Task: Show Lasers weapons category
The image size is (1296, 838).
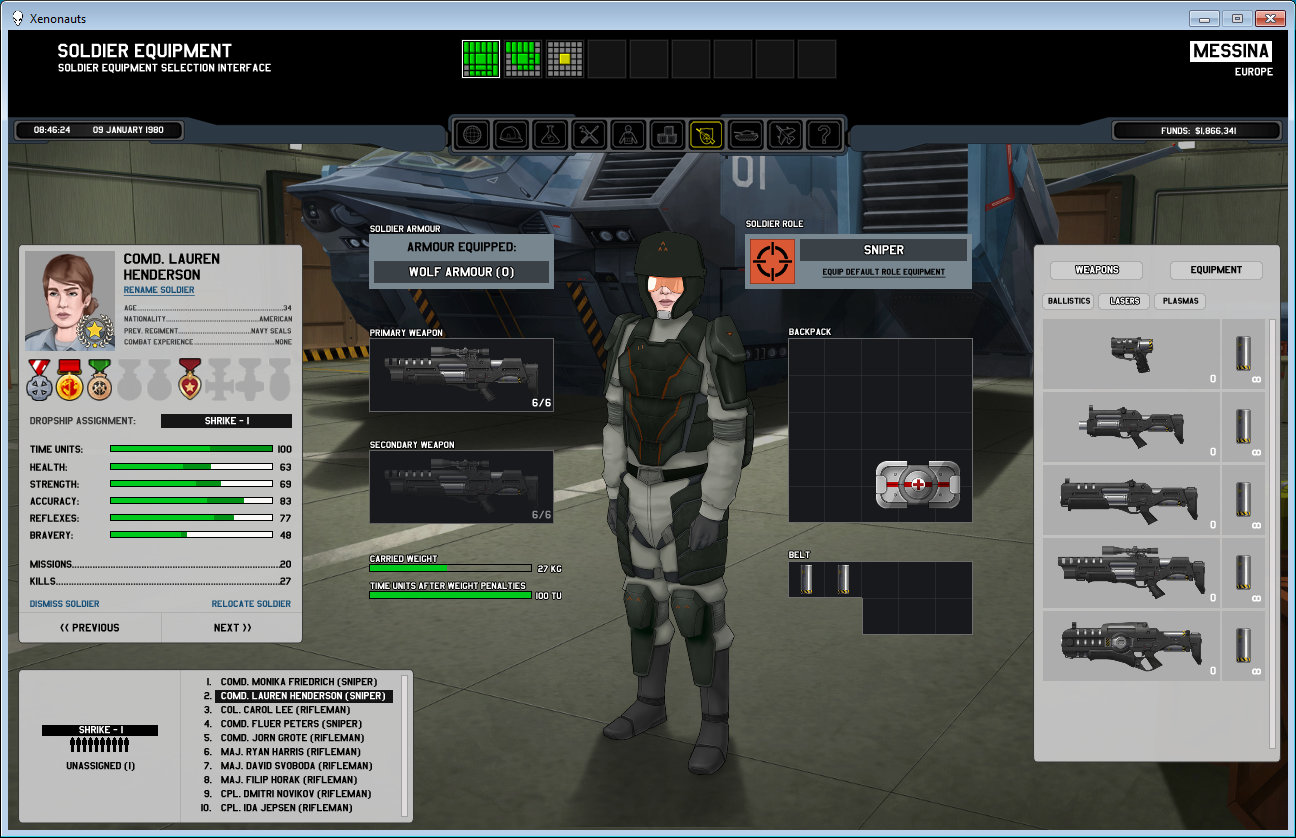Action: pyautogui.click(x=1124, y=301)
